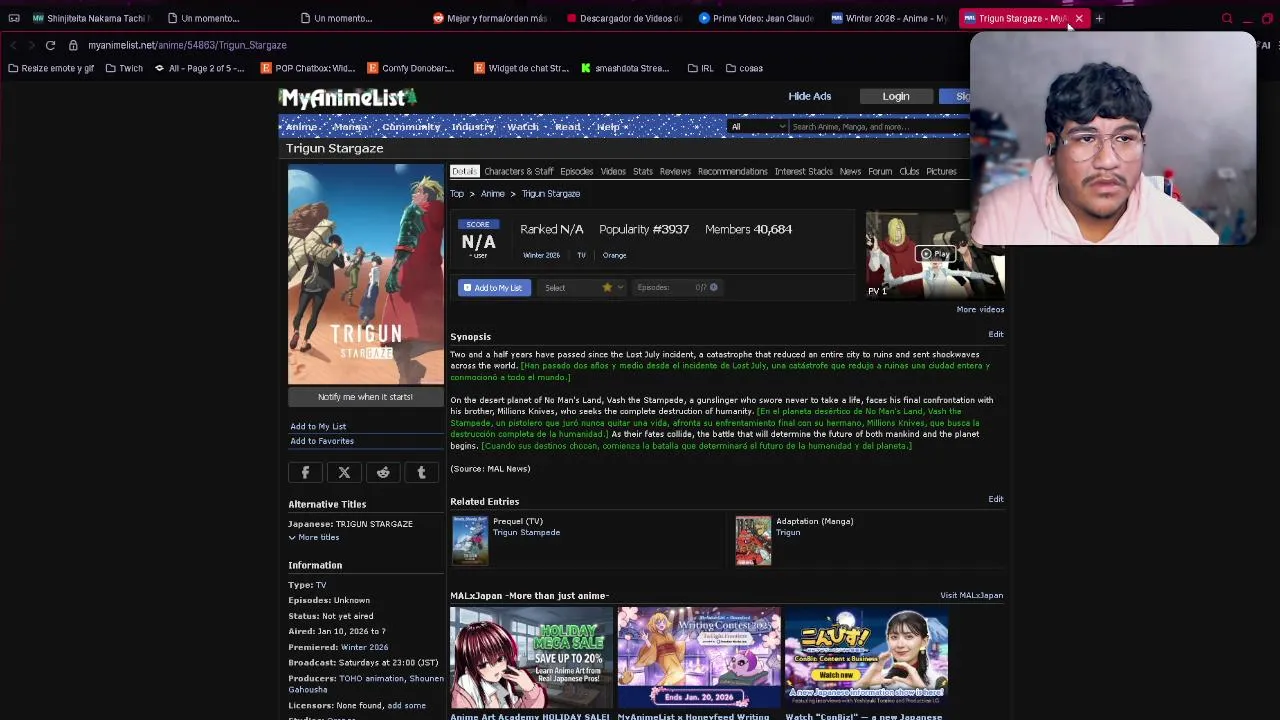Viewport: 1280px width, 720px height.
Task: Close the Trigun Stargaze browser tab
Action: (x=1079, y=18)
